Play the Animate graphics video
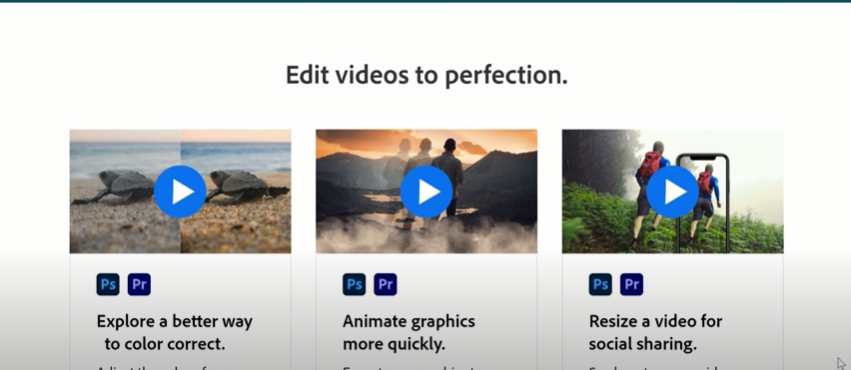851x370 pixels. tap(427, 192)
